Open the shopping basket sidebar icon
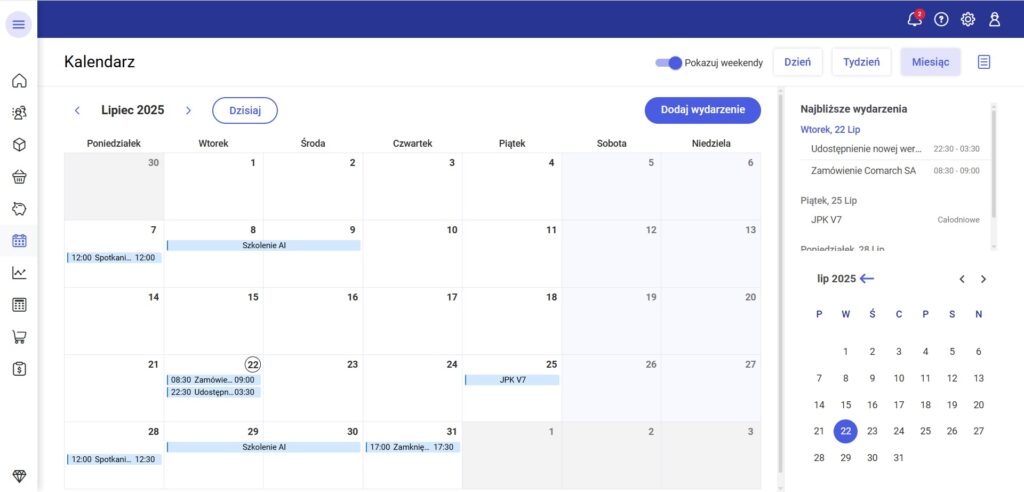 (x=19, y=177)
